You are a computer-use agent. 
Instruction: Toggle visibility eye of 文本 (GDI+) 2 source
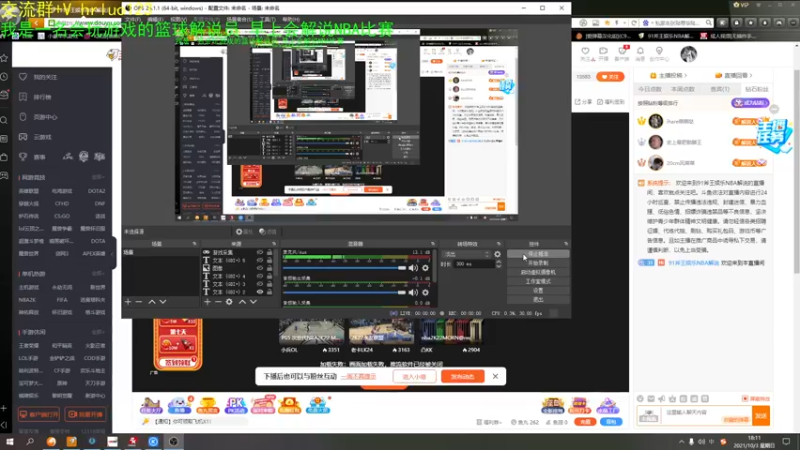[x=260, y=292]
